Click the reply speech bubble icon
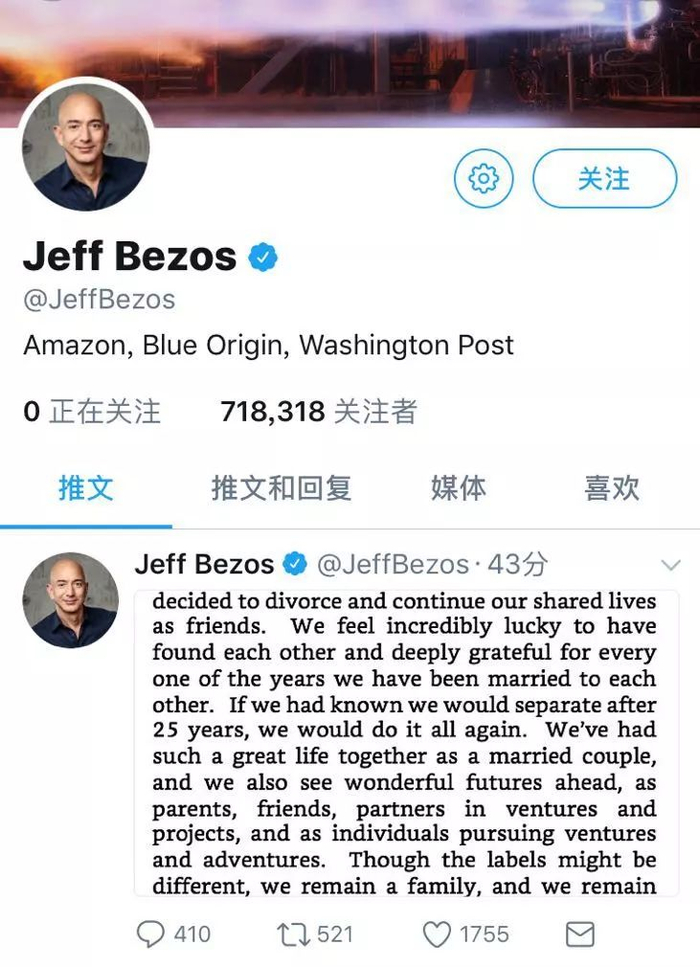The image size is (700, 967). point(151,934)
